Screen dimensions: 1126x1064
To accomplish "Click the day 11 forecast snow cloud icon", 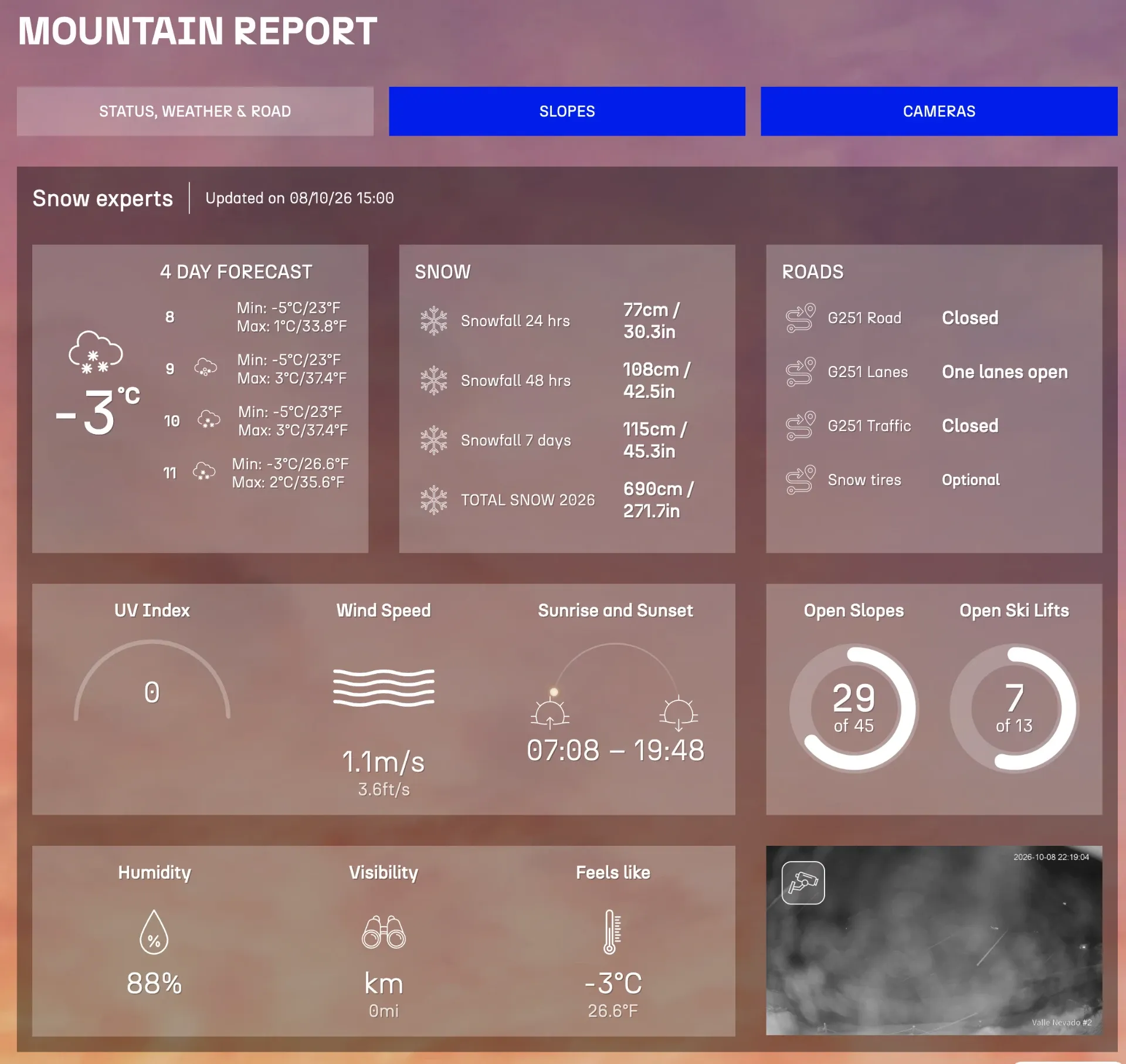I will pyautogui.click(x=204, y=472).
